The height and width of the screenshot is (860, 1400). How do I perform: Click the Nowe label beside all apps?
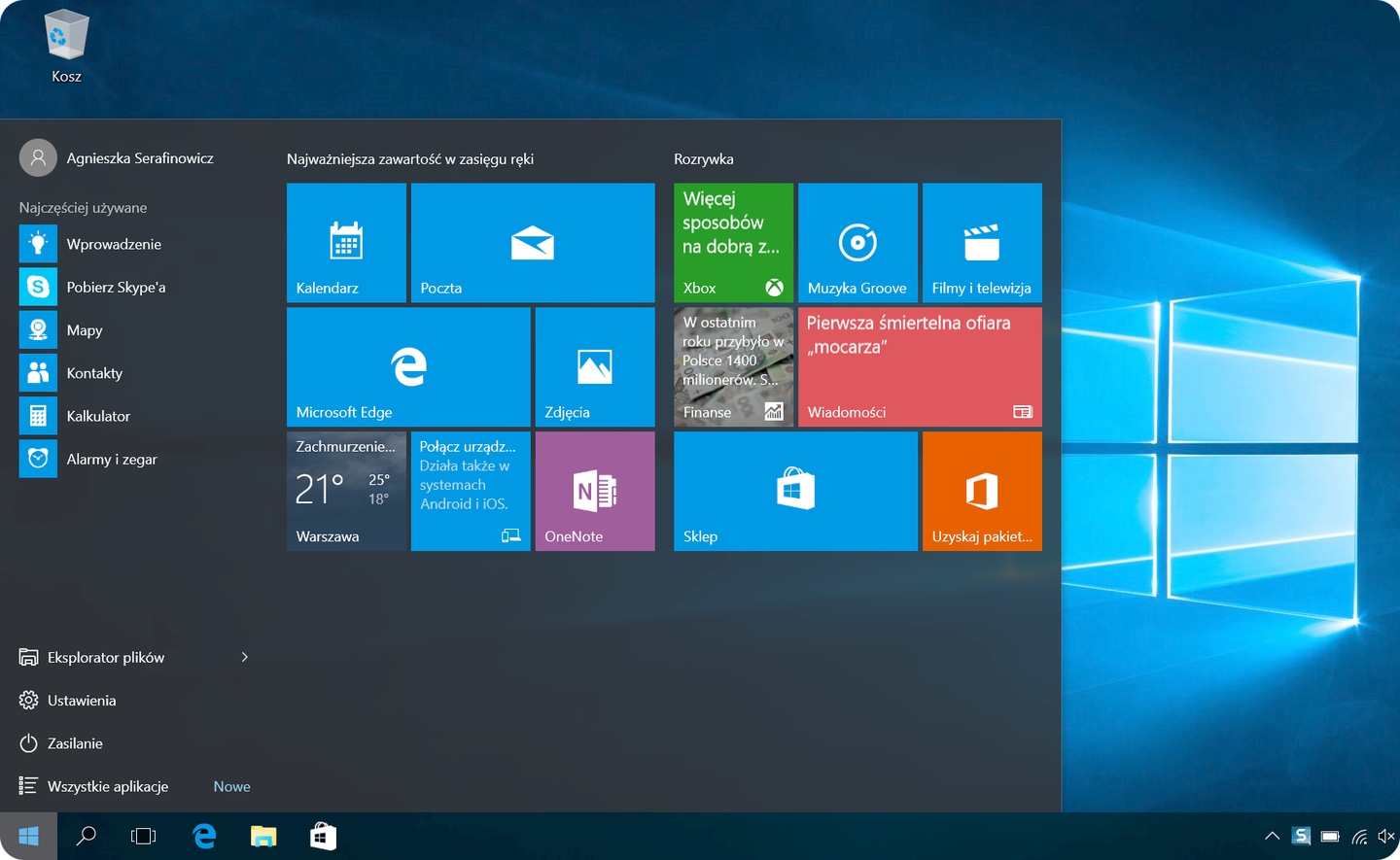pos(231,786)
